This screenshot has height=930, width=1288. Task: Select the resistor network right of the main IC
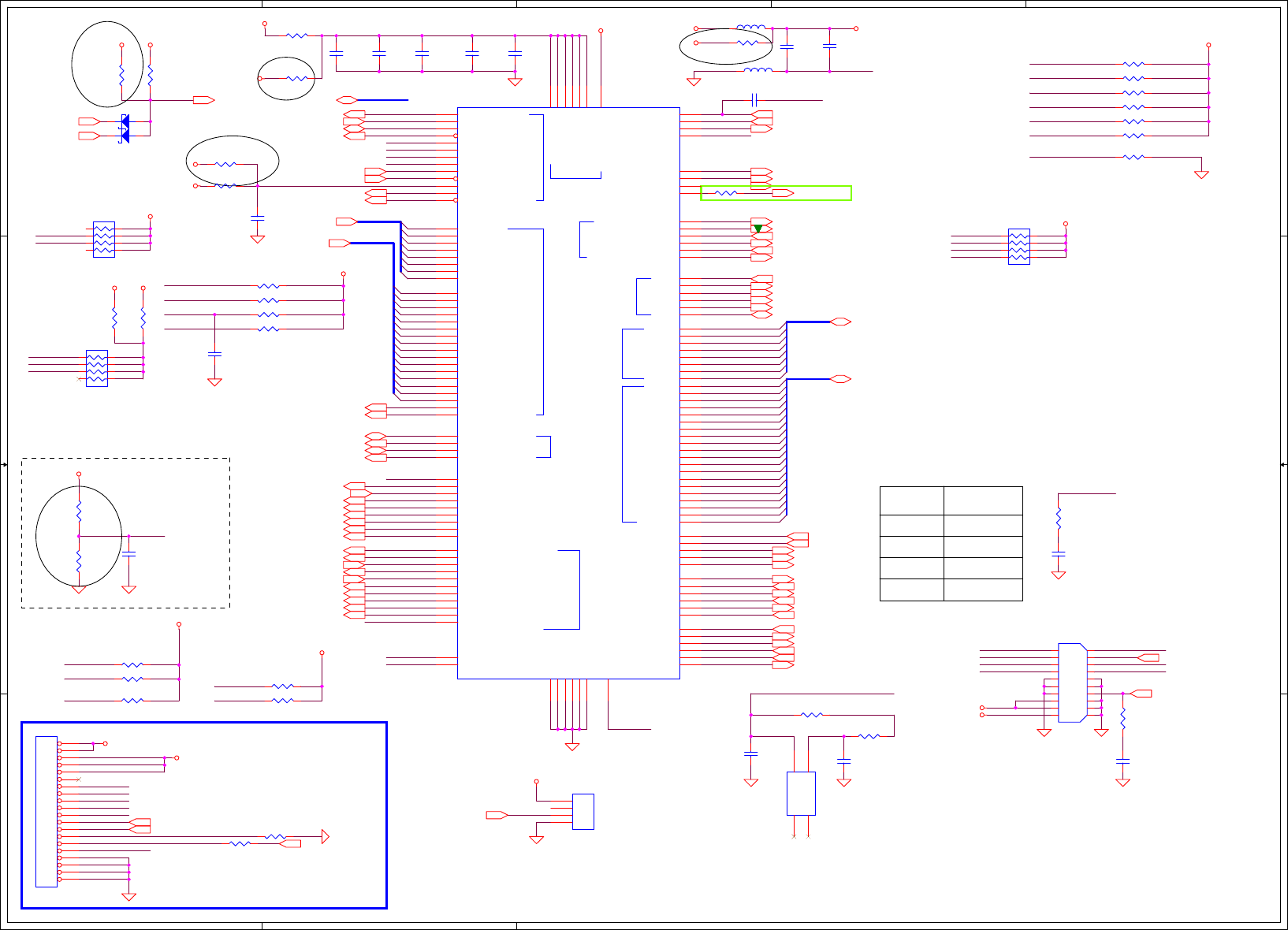[x=1019, y=247]
